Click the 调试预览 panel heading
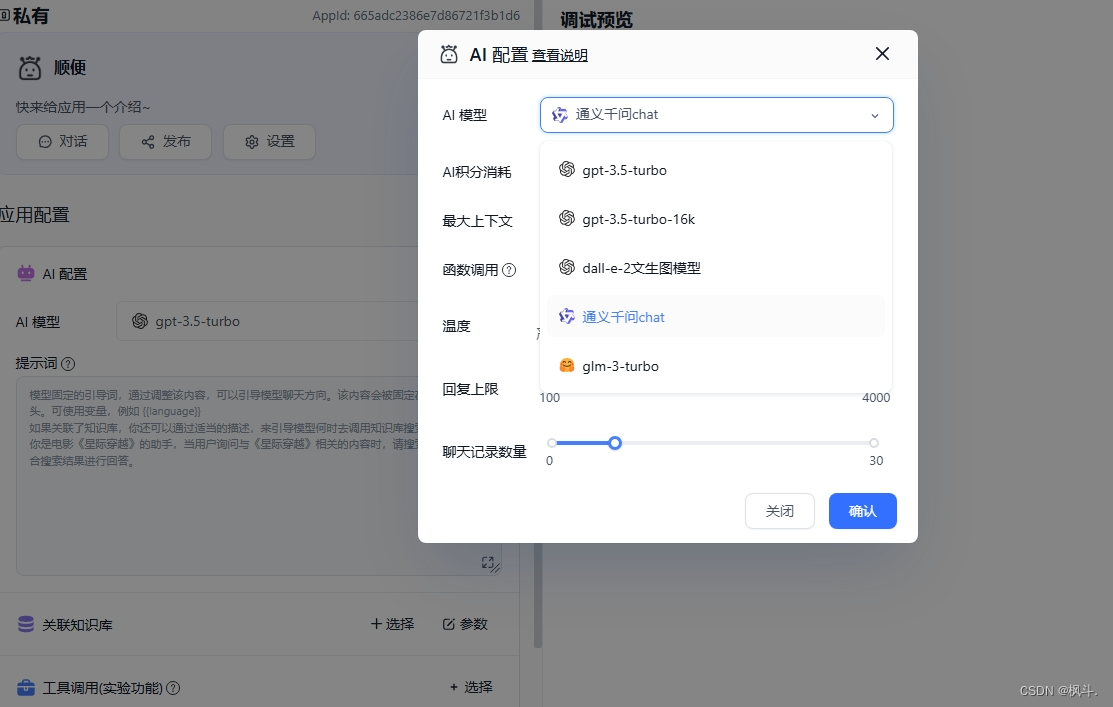Image resolution: width=1113 pixels, height=707 pixels. click(596, 19)
